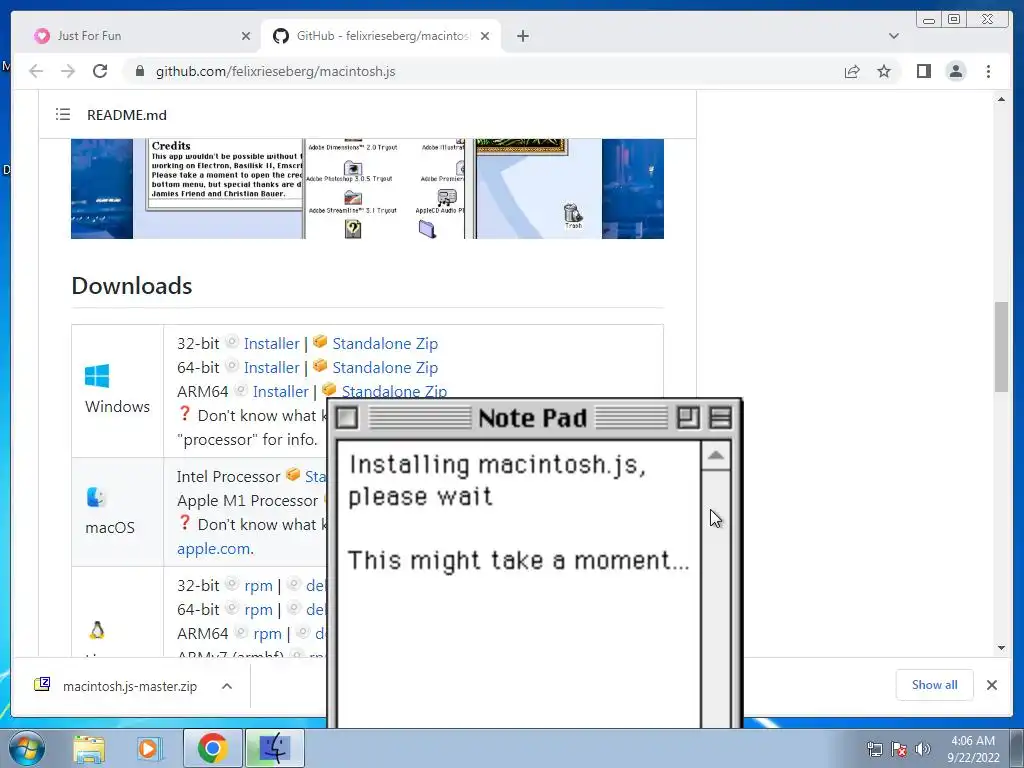
Task: Download Windows 32-bit Standalone Zip
Action: point(385,344)
